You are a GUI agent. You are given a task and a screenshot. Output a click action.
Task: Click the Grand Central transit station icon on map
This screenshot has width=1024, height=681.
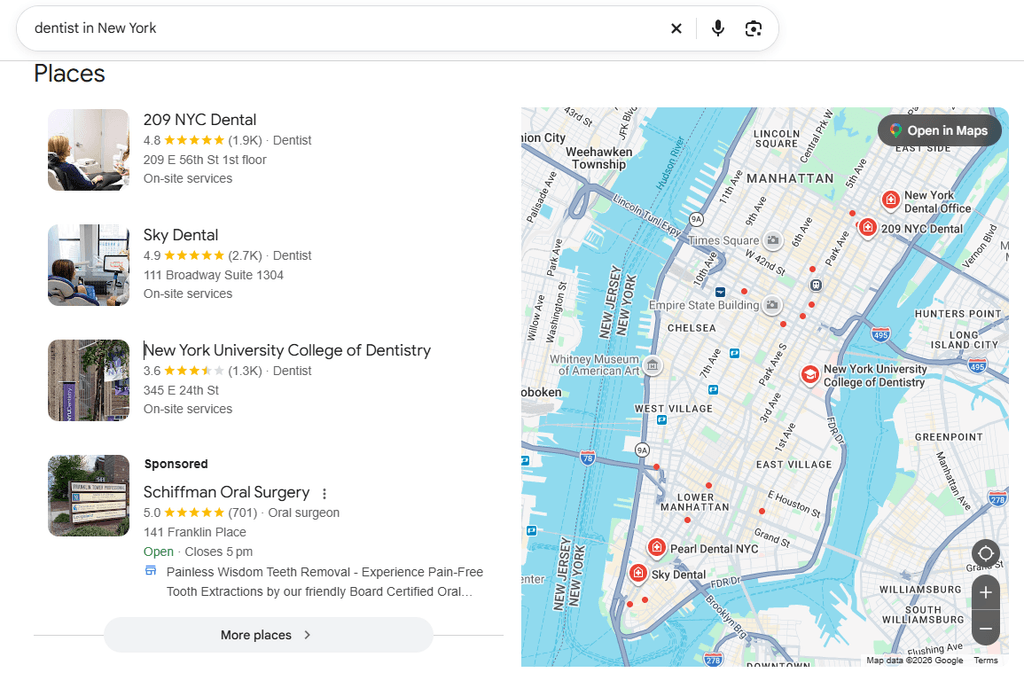[x=816, y=285]
